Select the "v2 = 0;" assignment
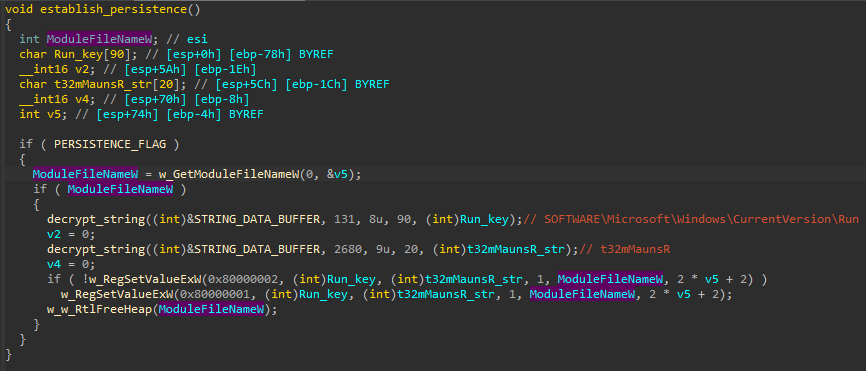The width and height of the screenshot is (866, 371). 71,235
